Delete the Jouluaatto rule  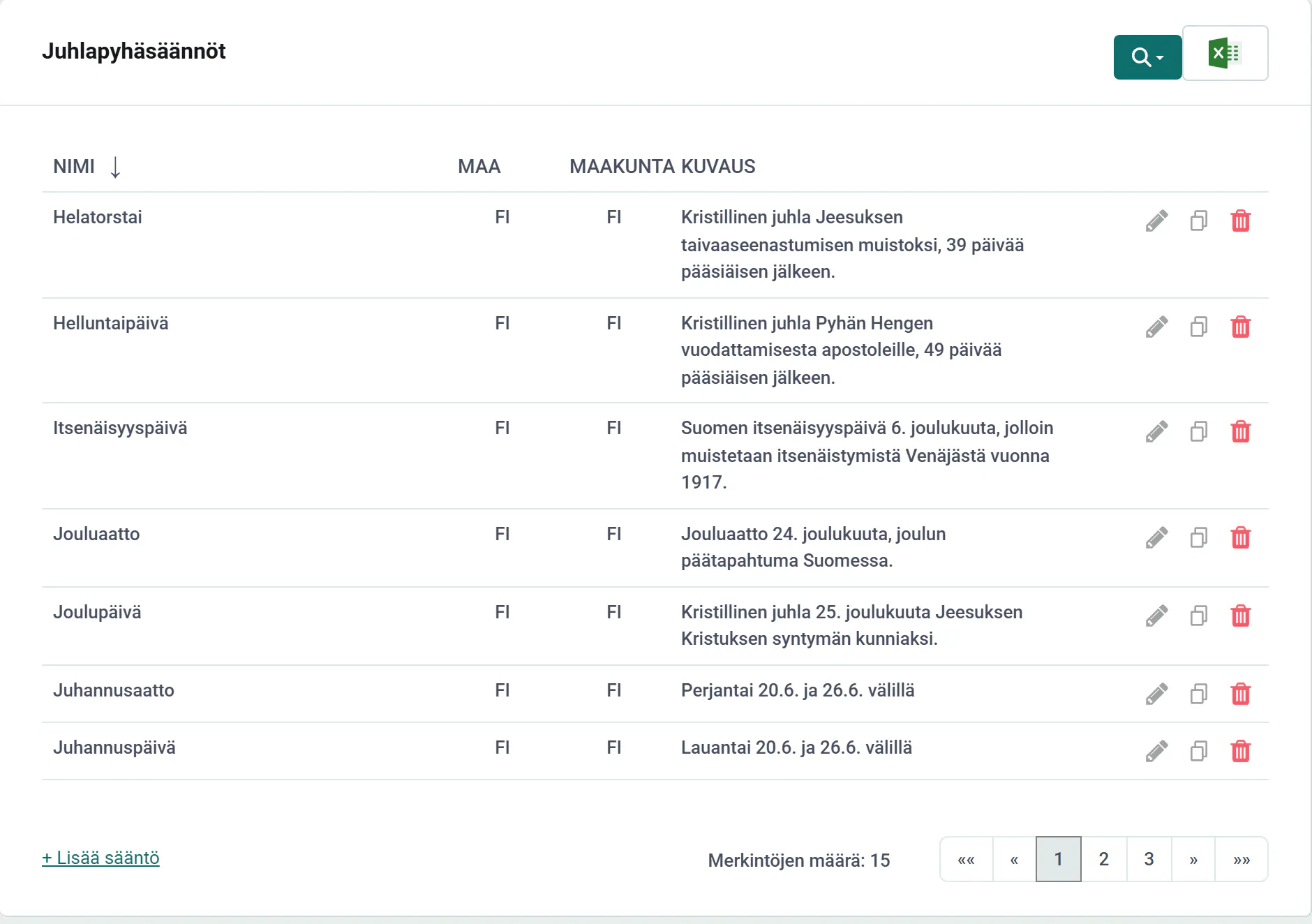coord(1241,538)
